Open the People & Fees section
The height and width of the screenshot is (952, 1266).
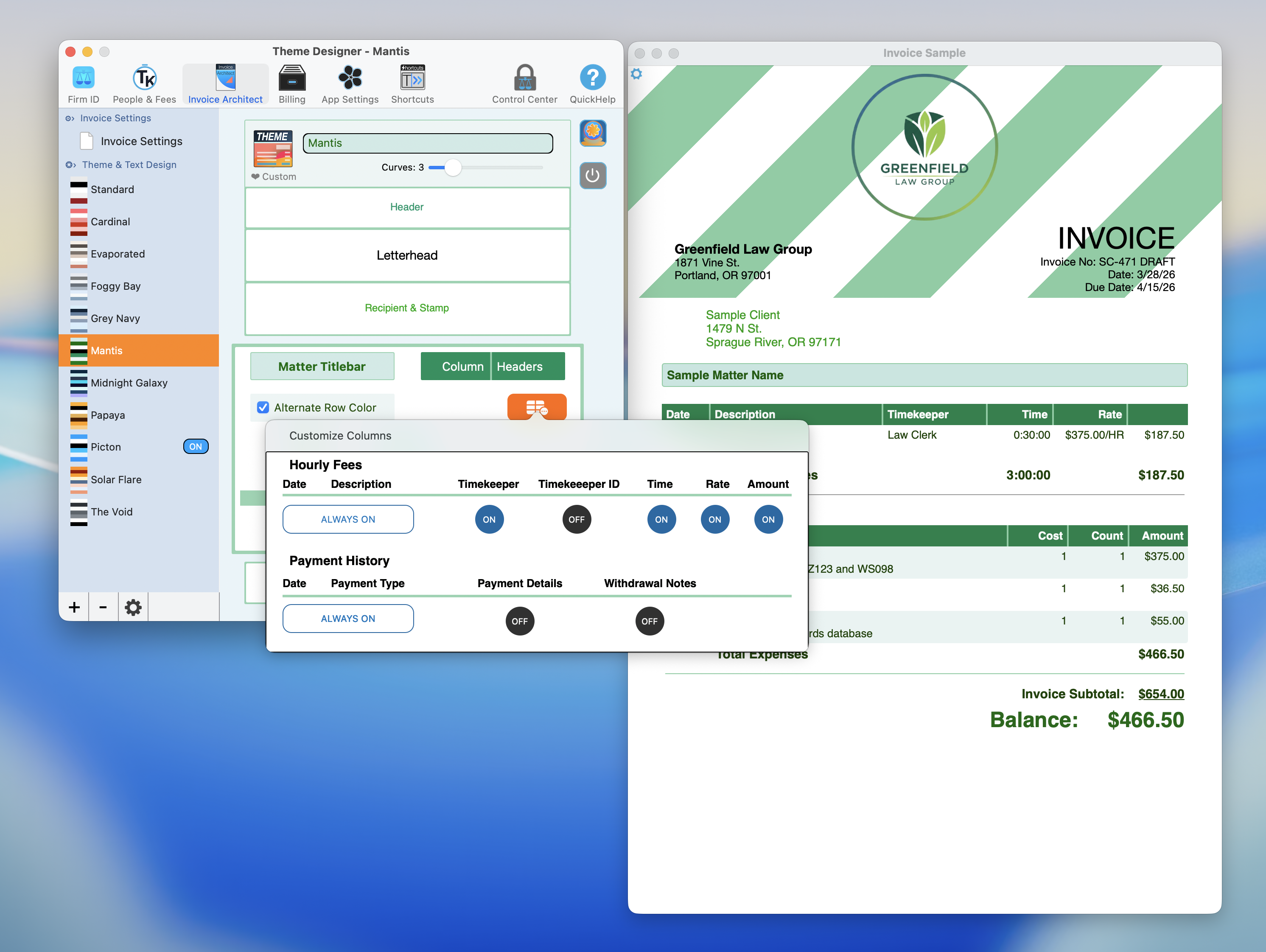[144, 84]
